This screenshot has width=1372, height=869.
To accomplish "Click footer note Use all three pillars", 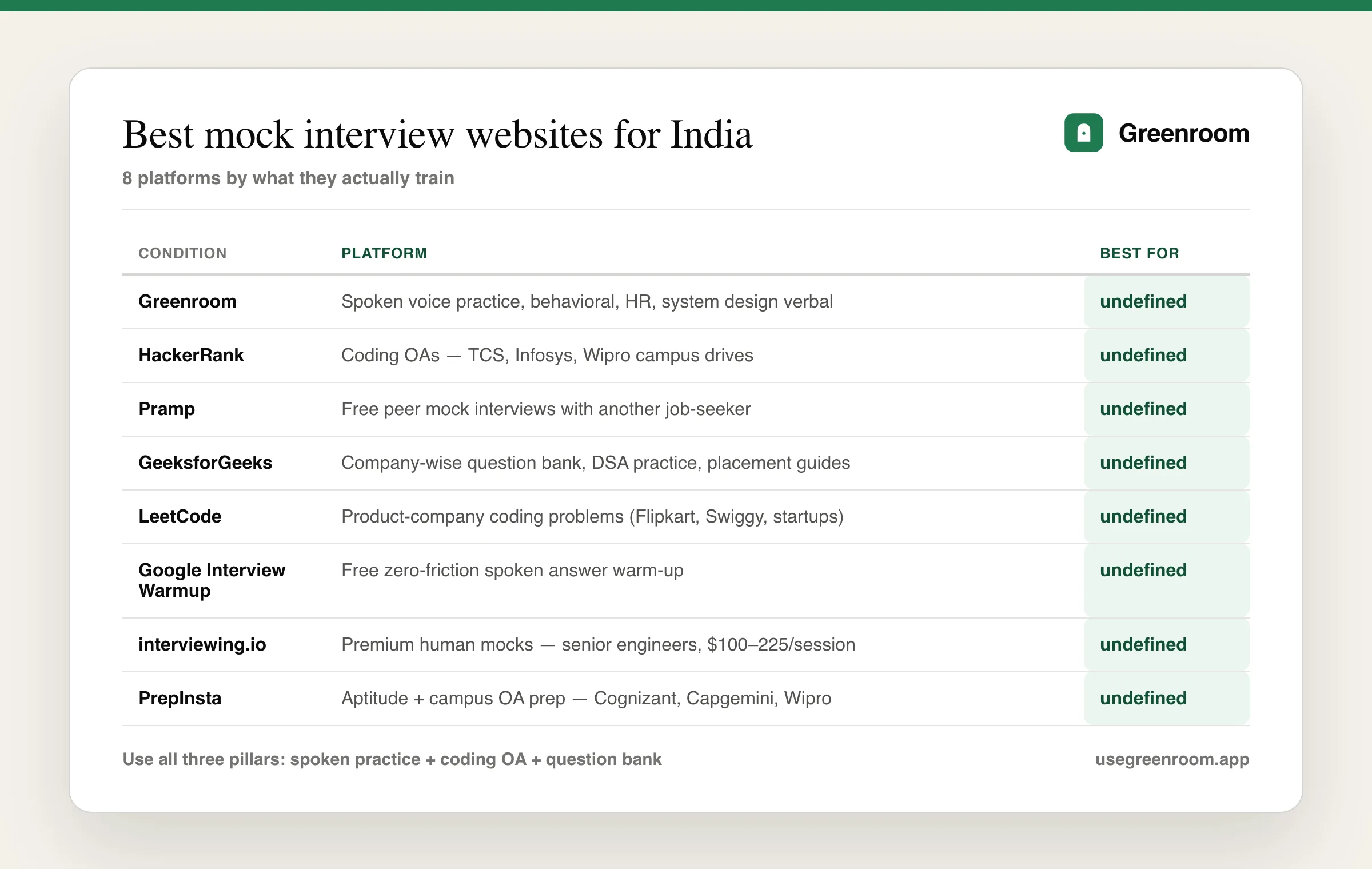I will (392, 759).
